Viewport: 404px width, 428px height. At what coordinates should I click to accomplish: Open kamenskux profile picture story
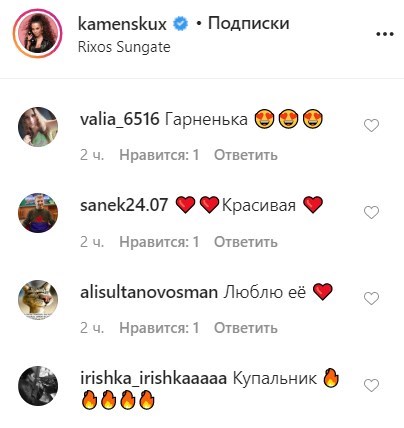pos(37,33)
